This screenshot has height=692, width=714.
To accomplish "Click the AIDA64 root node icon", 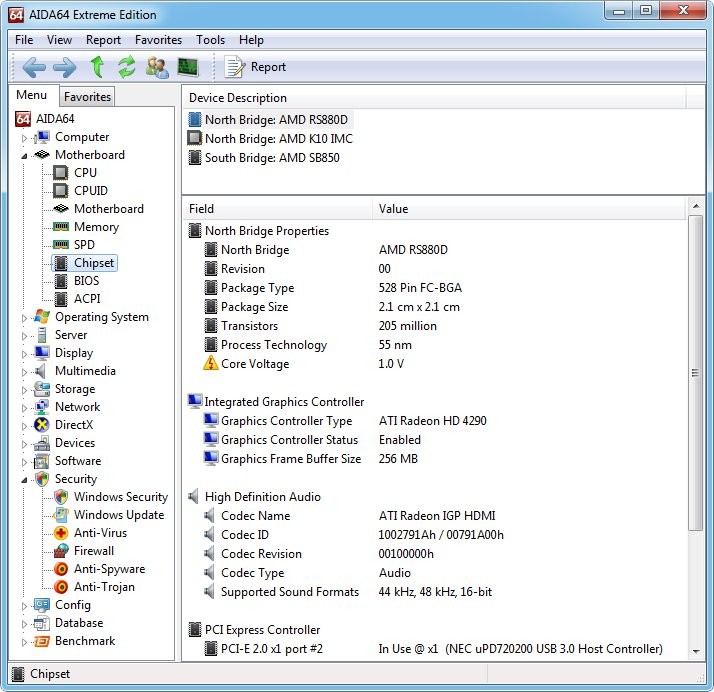I will pos(23,119).
